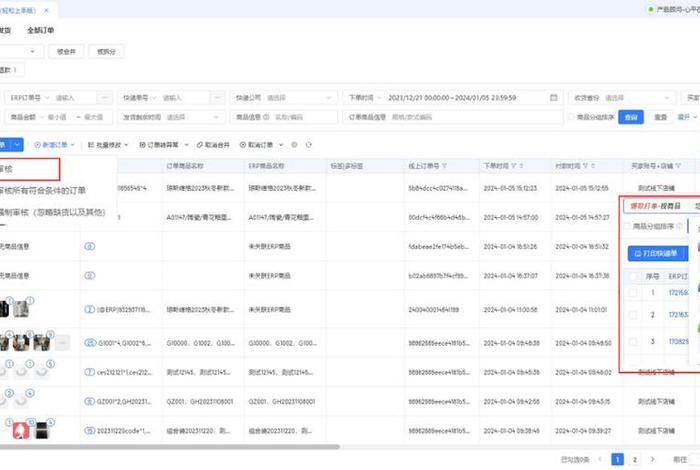Open the blue audit button dropdown arrow

tap(17, 145)
